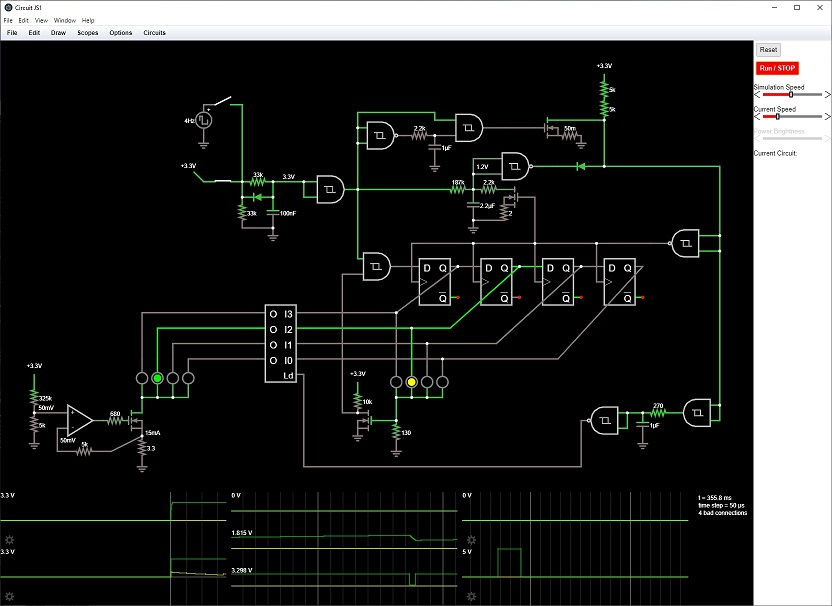Select the AND gate left of the flip-flops
The image size is (832, 606).
click(376, 266)
